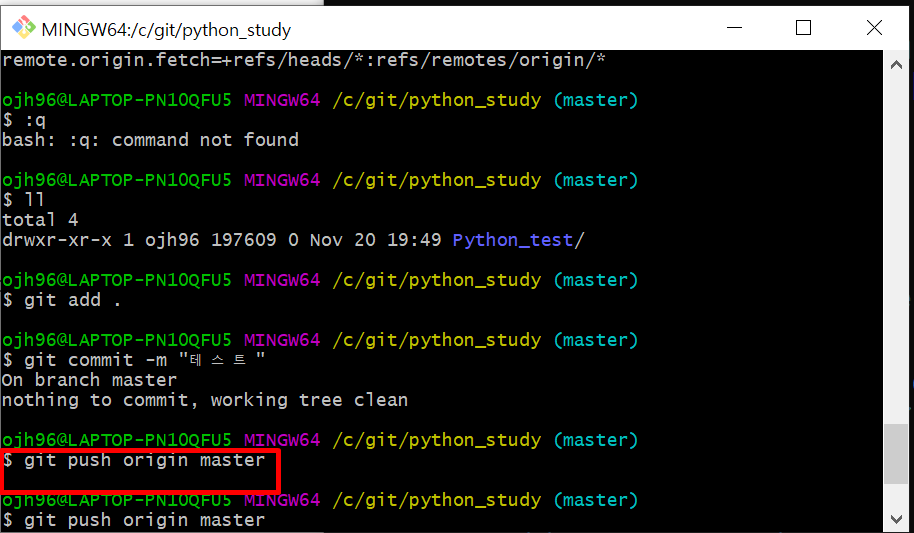Viewport: 914px width, 533px height.
Task: Click the 'Nov 20 19:49' timestamp
Action: [x=375, y=240]
